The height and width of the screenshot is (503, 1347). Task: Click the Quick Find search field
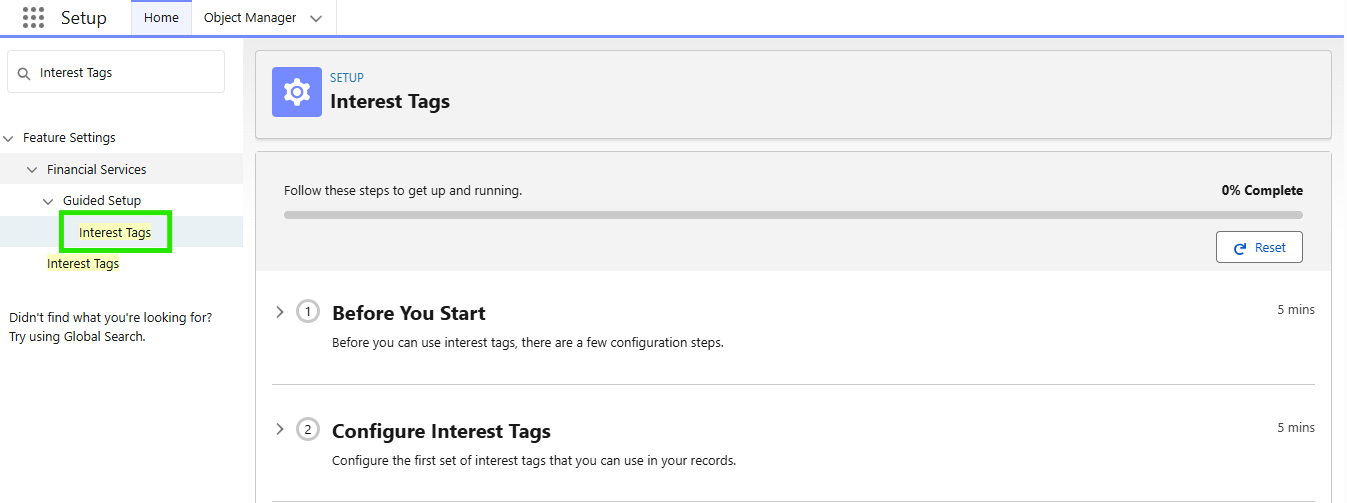tap(125, 73)
